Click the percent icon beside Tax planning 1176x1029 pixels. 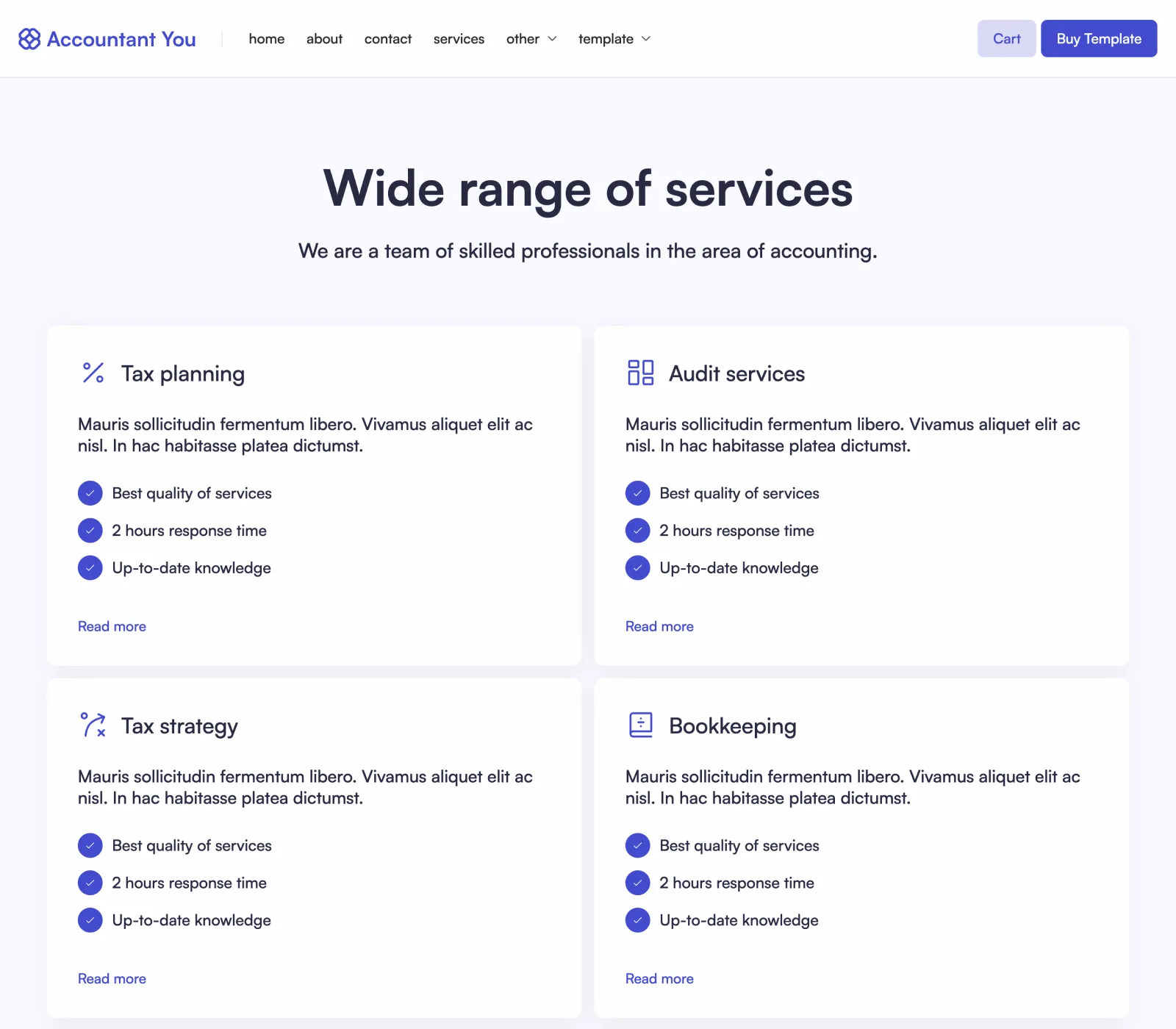[x=93, y=373]
